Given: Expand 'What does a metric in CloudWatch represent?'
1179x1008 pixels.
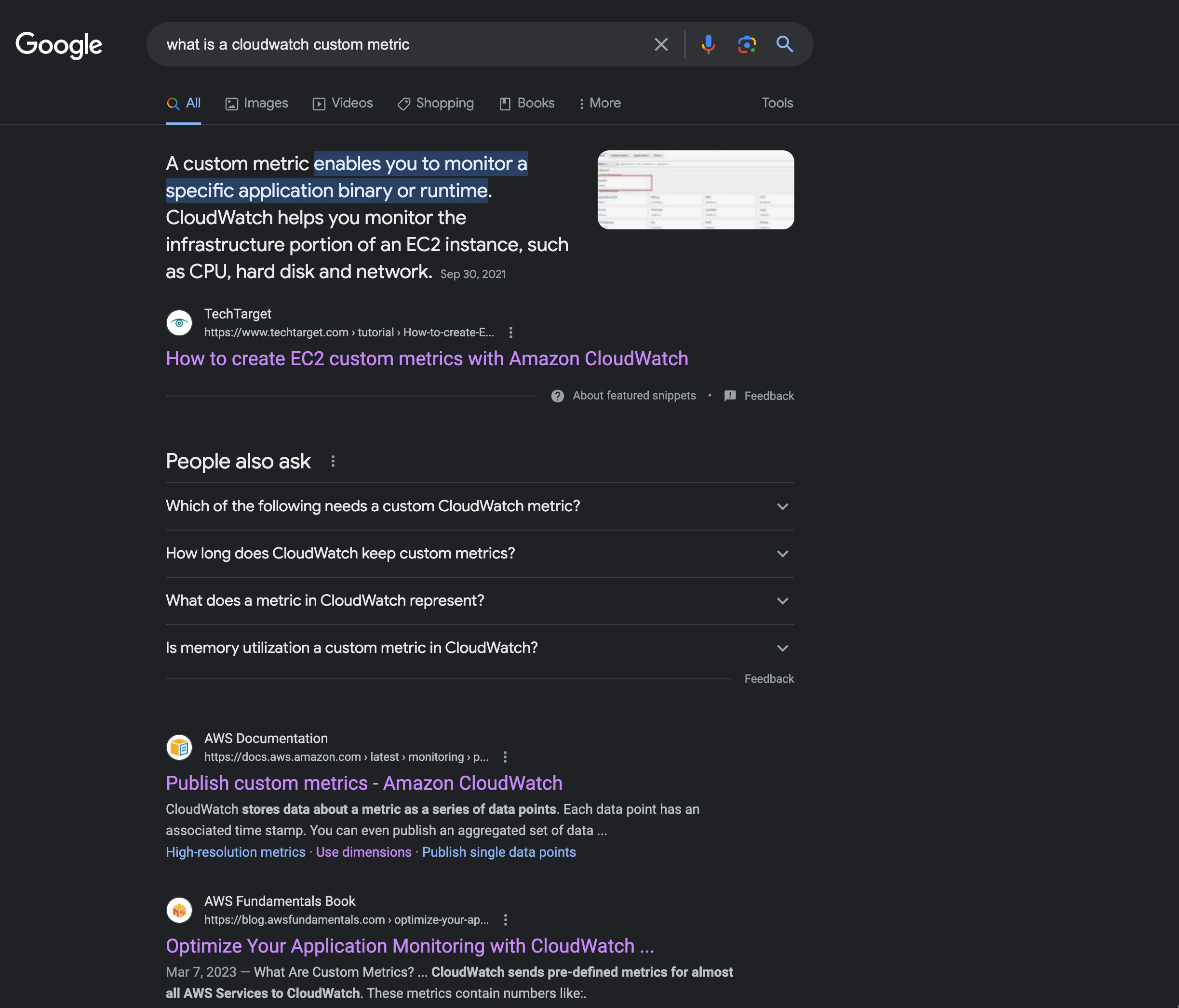Looking at the screenshot, I should click(480, 601).
